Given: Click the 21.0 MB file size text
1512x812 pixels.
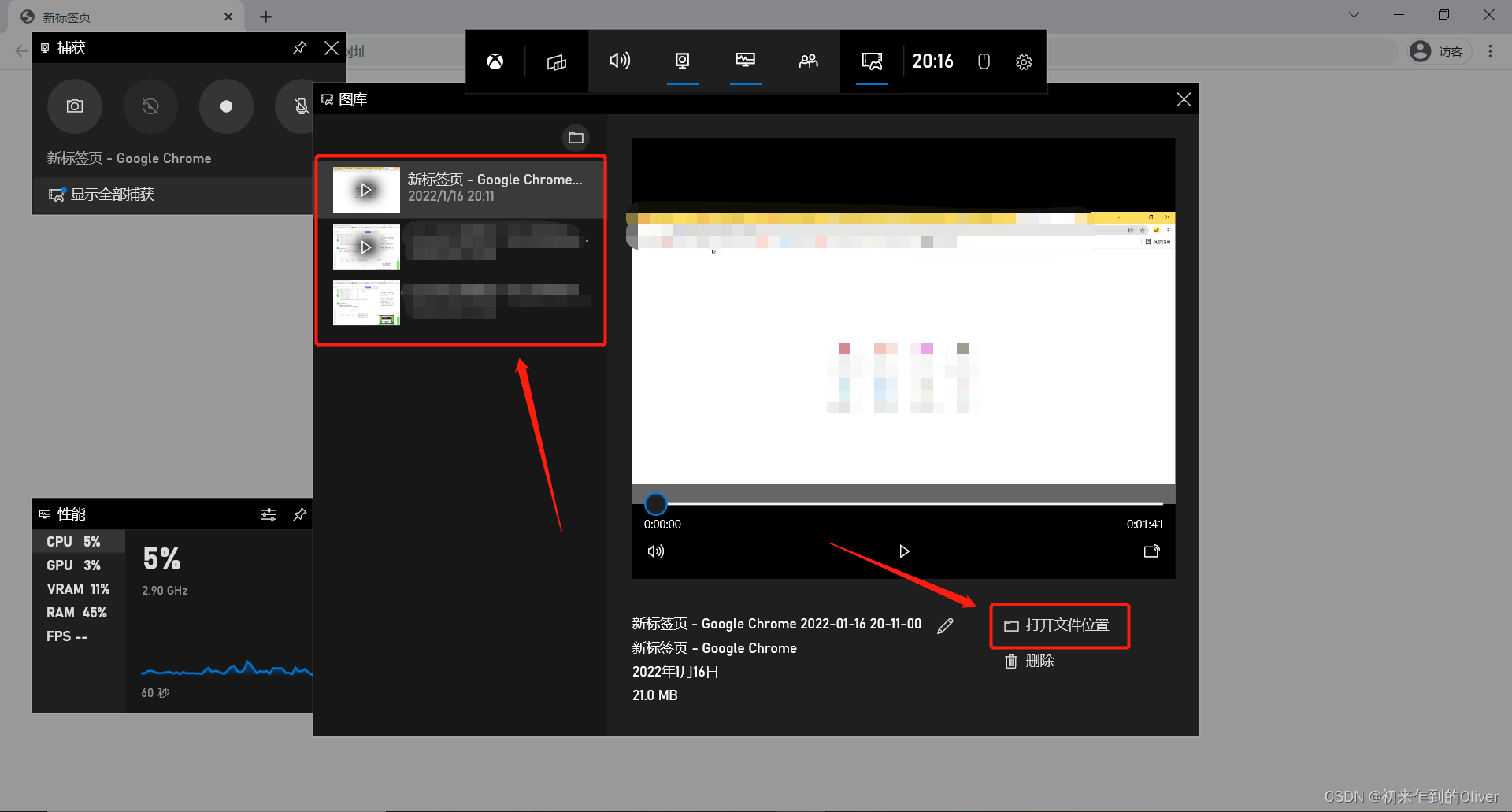Looking at the screenshot, I should click(655, 695).
